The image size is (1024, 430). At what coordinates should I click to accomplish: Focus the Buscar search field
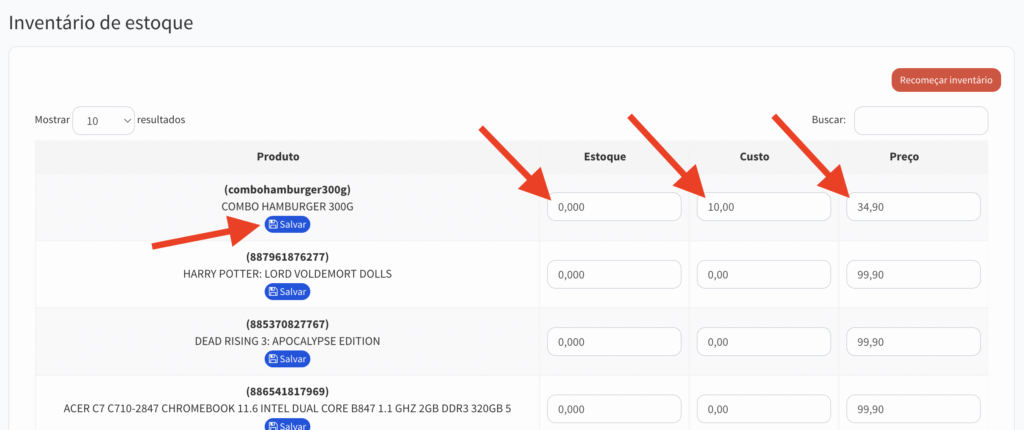pyautogui.click(x=920, y=120)
